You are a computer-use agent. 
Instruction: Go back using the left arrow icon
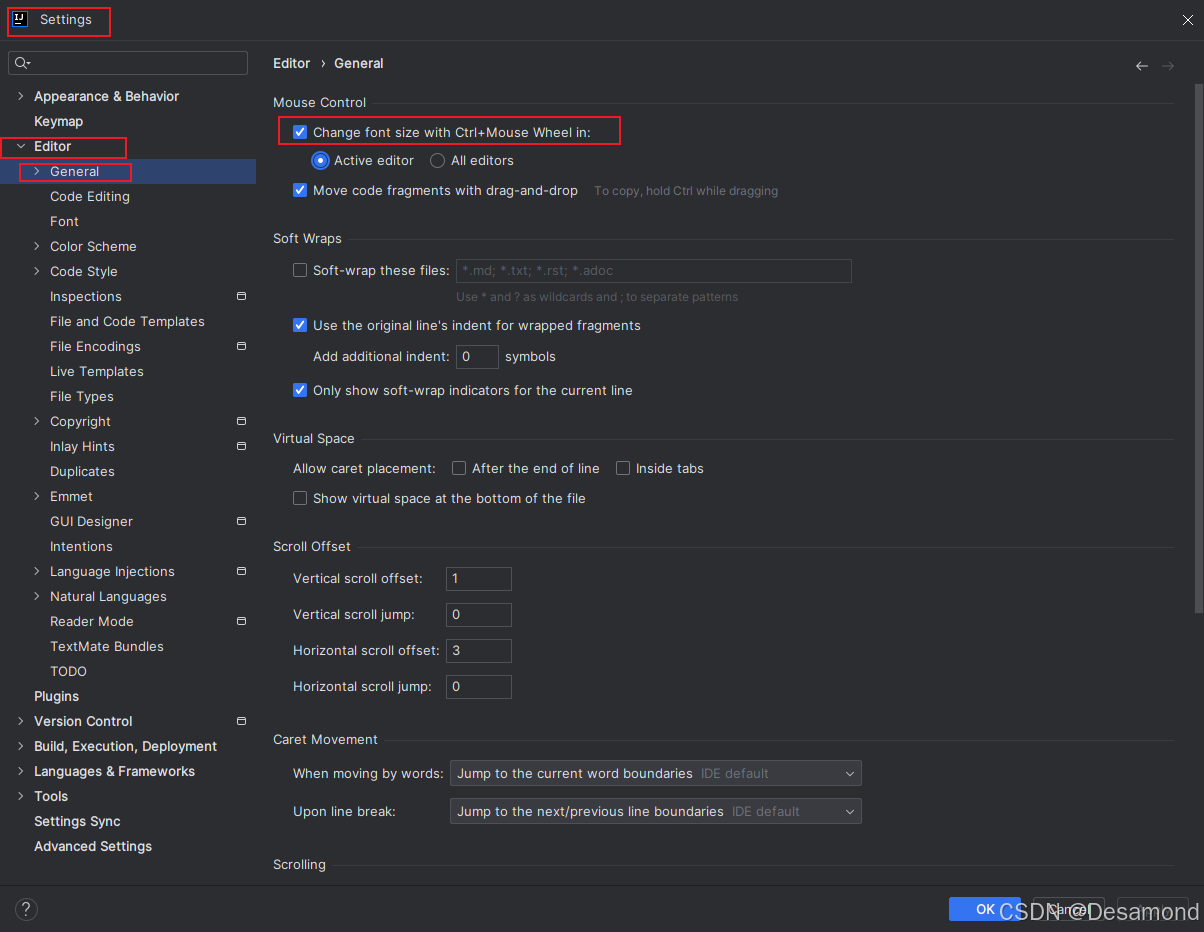[1142, 65]
